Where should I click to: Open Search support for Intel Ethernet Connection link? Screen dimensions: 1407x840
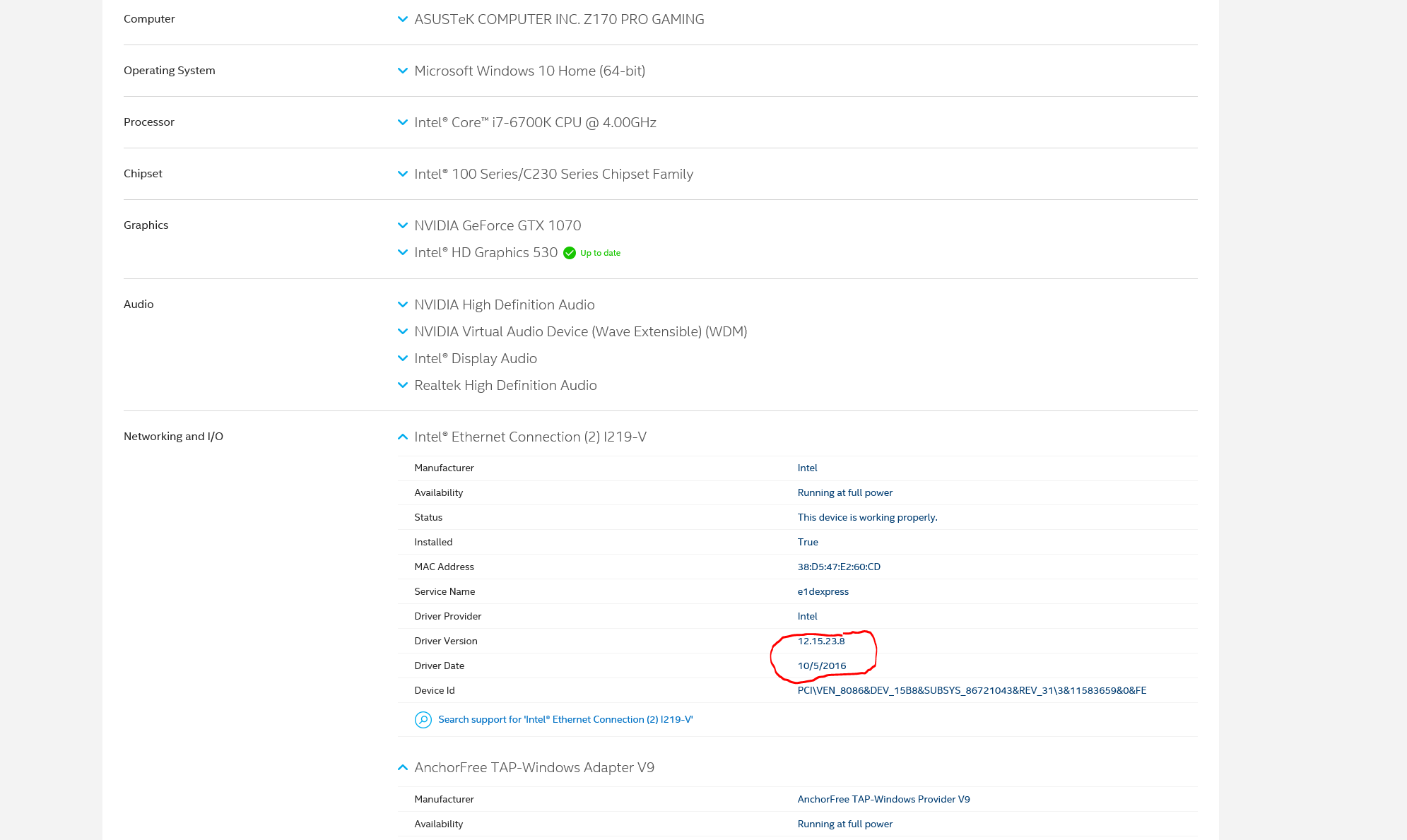pyautogui.click(x=565, y=719)
